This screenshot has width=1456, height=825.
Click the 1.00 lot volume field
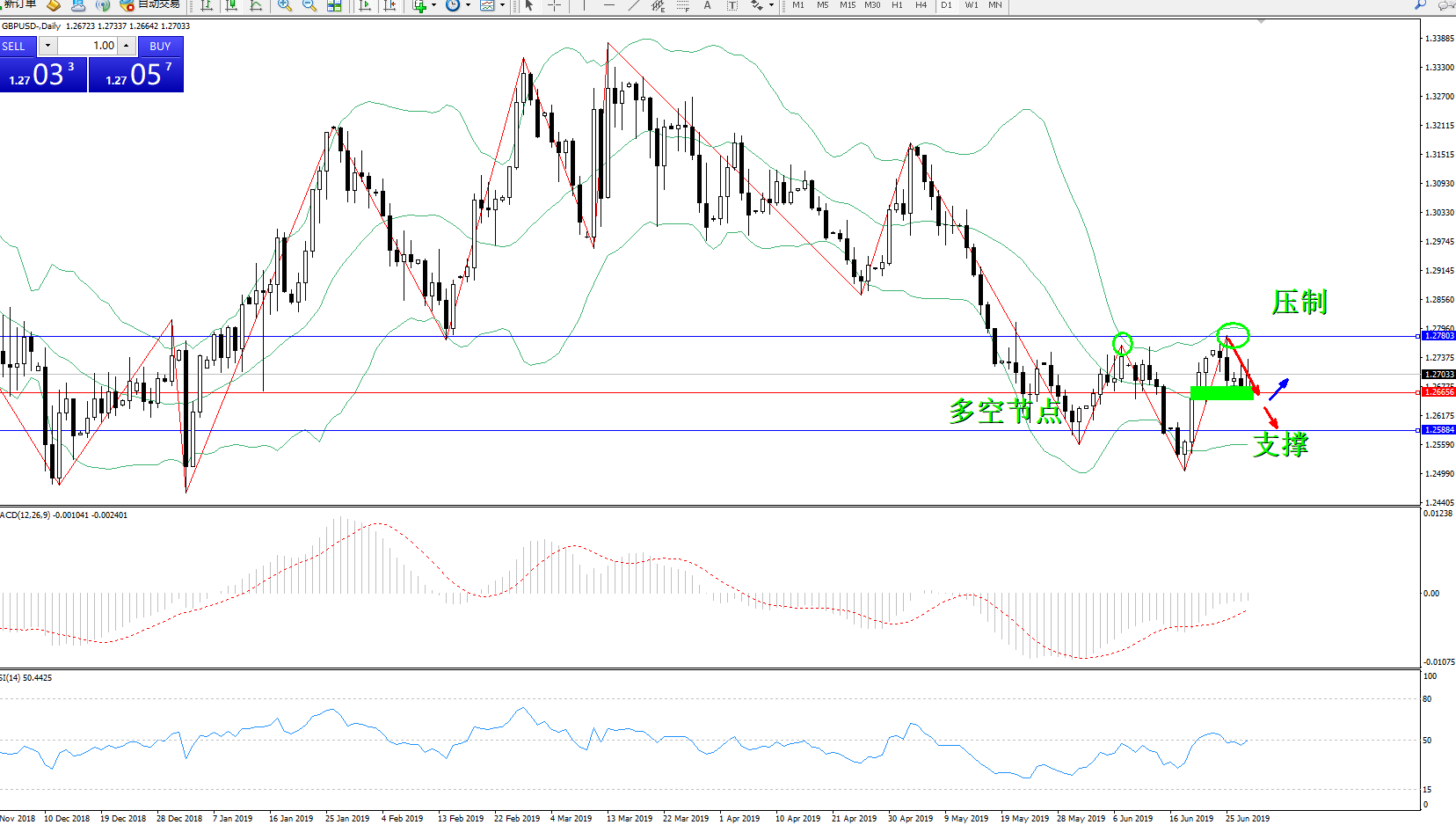[88, 46]
